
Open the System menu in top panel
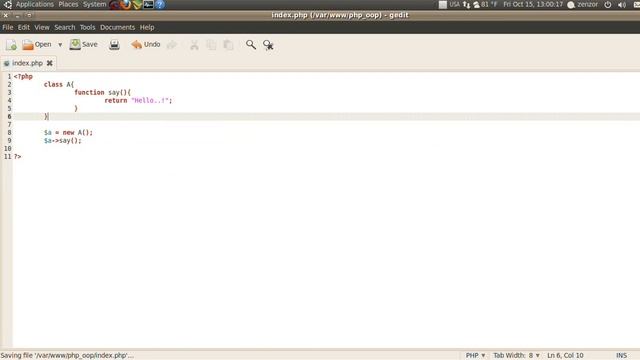point(94,4)
